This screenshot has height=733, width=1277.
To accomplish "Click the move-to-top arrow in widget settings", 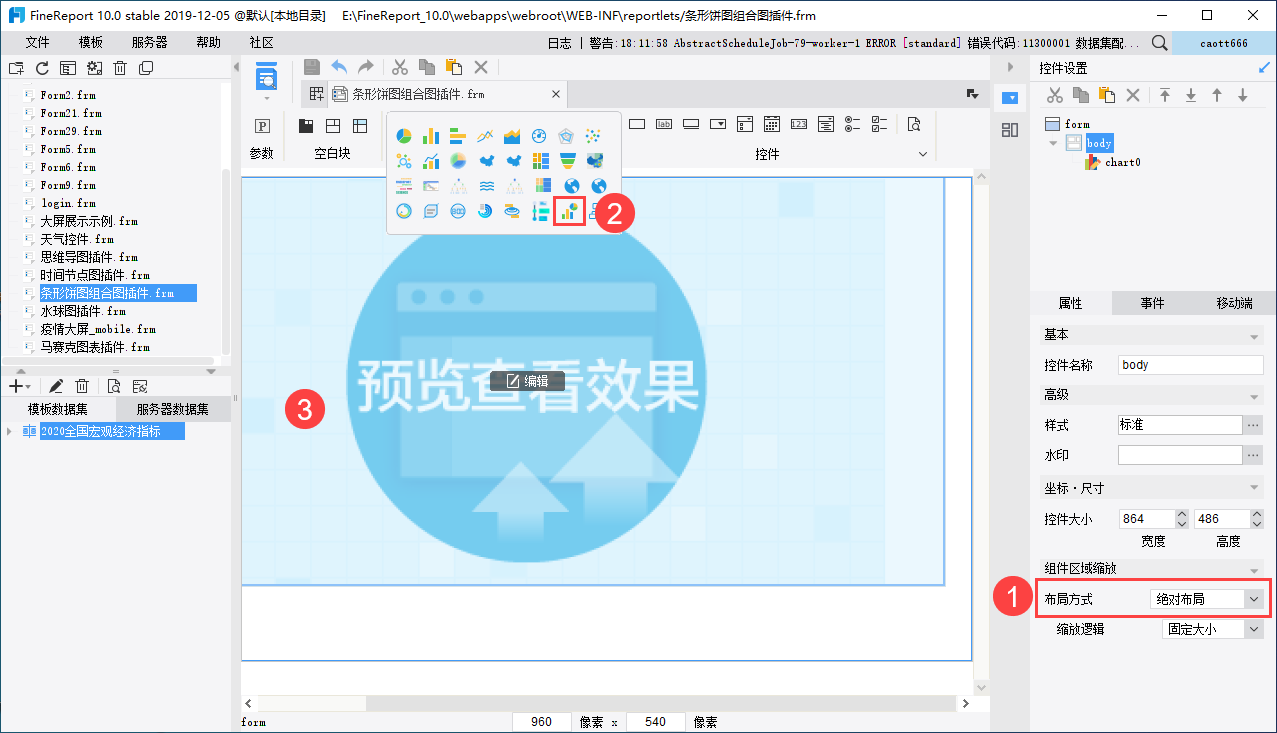I will [1165, 95].
